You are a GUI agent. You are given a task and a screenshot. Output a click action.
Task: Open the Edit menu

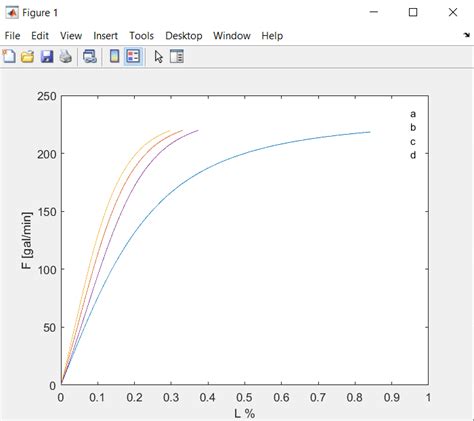click(x=40, y=36)
